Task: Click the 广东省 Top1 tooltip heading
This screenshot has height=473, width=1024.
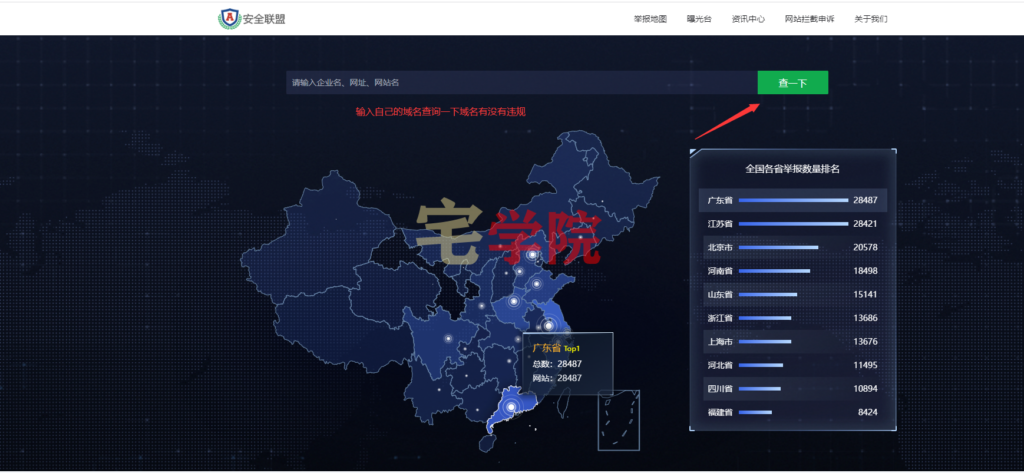Action: [556, 348]
